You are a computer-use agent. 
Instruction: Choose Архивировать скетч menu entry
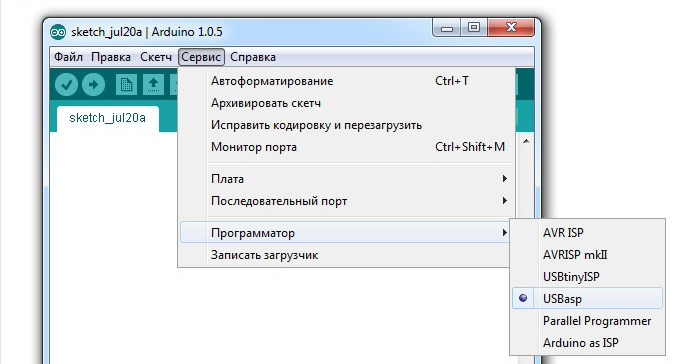pyautogui.click(x=346, y=103)
